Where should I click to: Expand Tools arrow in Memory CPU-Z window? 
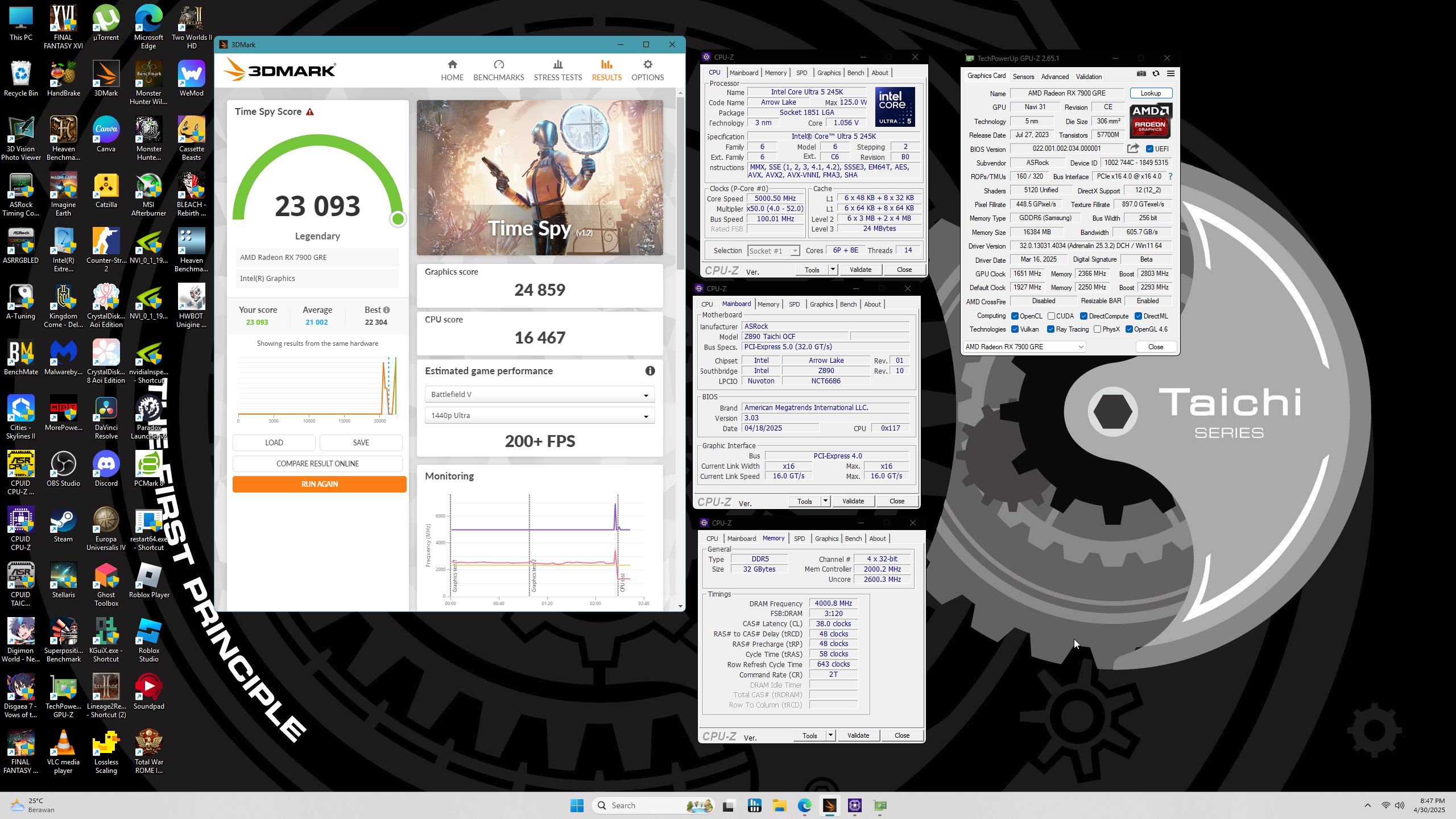click(830, 735)
